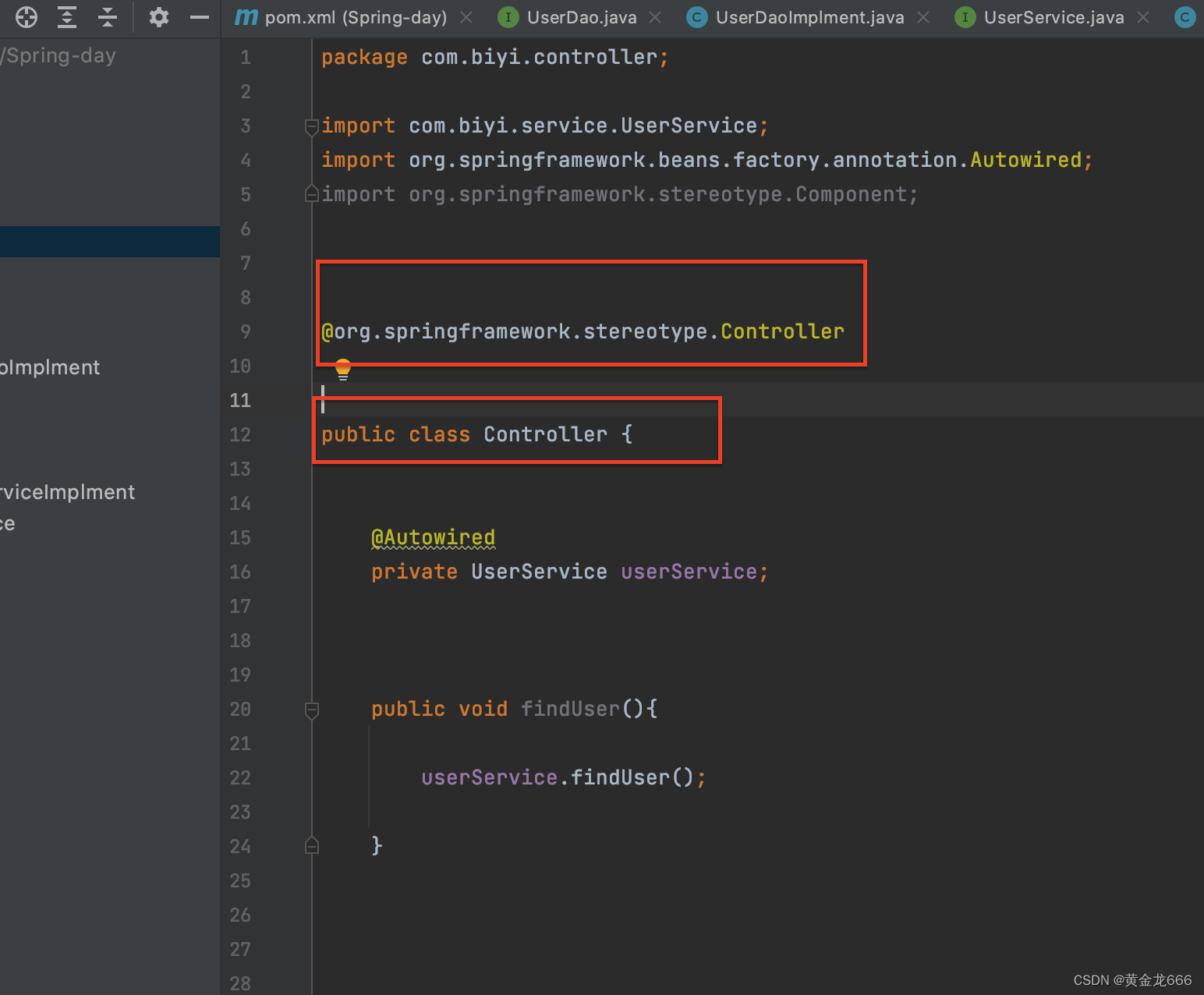Open the project panel settings gear icon
Image resolution: width=1204 pixels, height=995 pixels.
tap(158, 17)
